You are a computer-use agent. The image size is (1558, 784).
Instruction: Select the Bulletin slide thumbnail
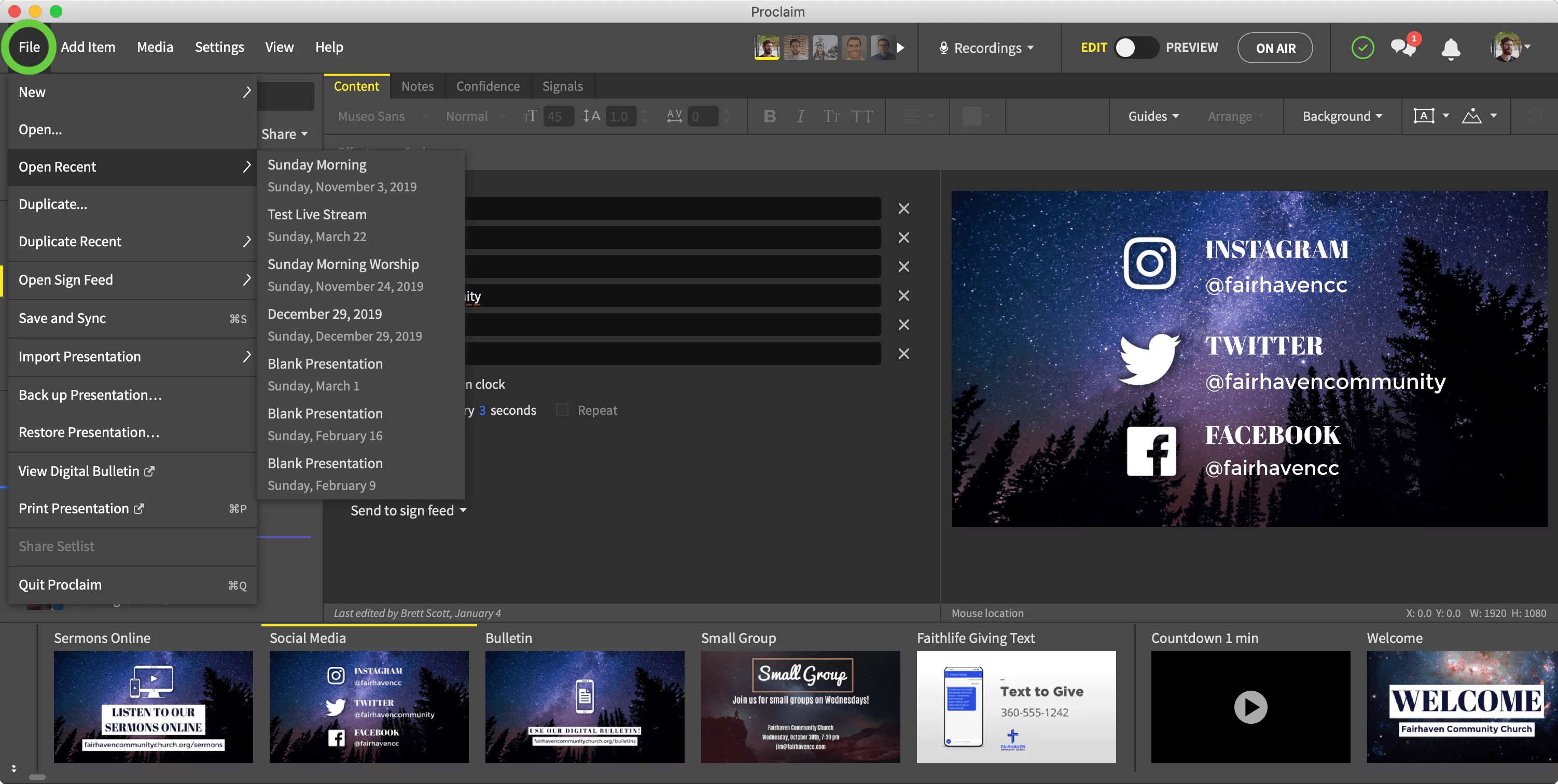pos(584,707)
